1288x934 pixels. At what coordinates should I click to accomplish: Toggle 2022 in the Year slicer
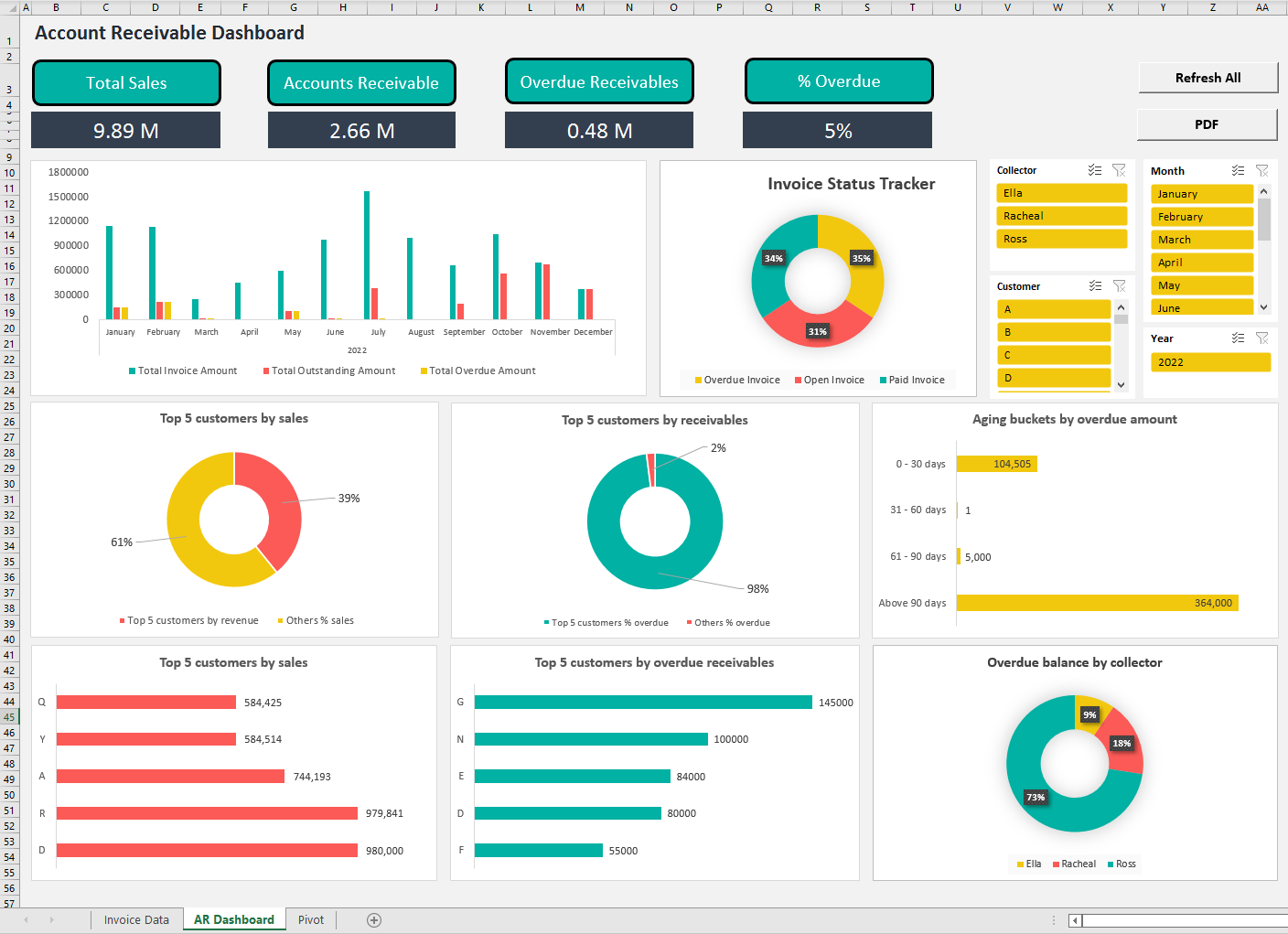point(1210,362)
